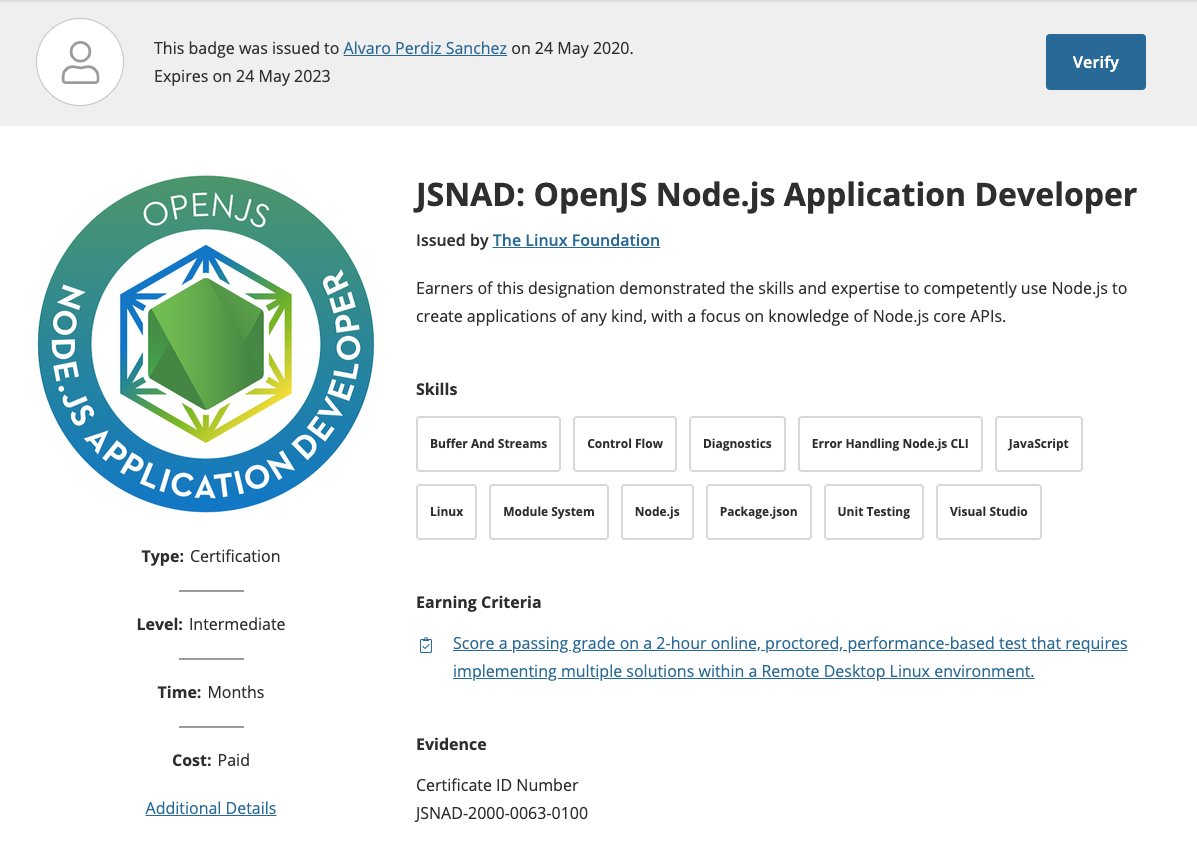Select the Unit Testing skill tag

[x=873, y=511]
